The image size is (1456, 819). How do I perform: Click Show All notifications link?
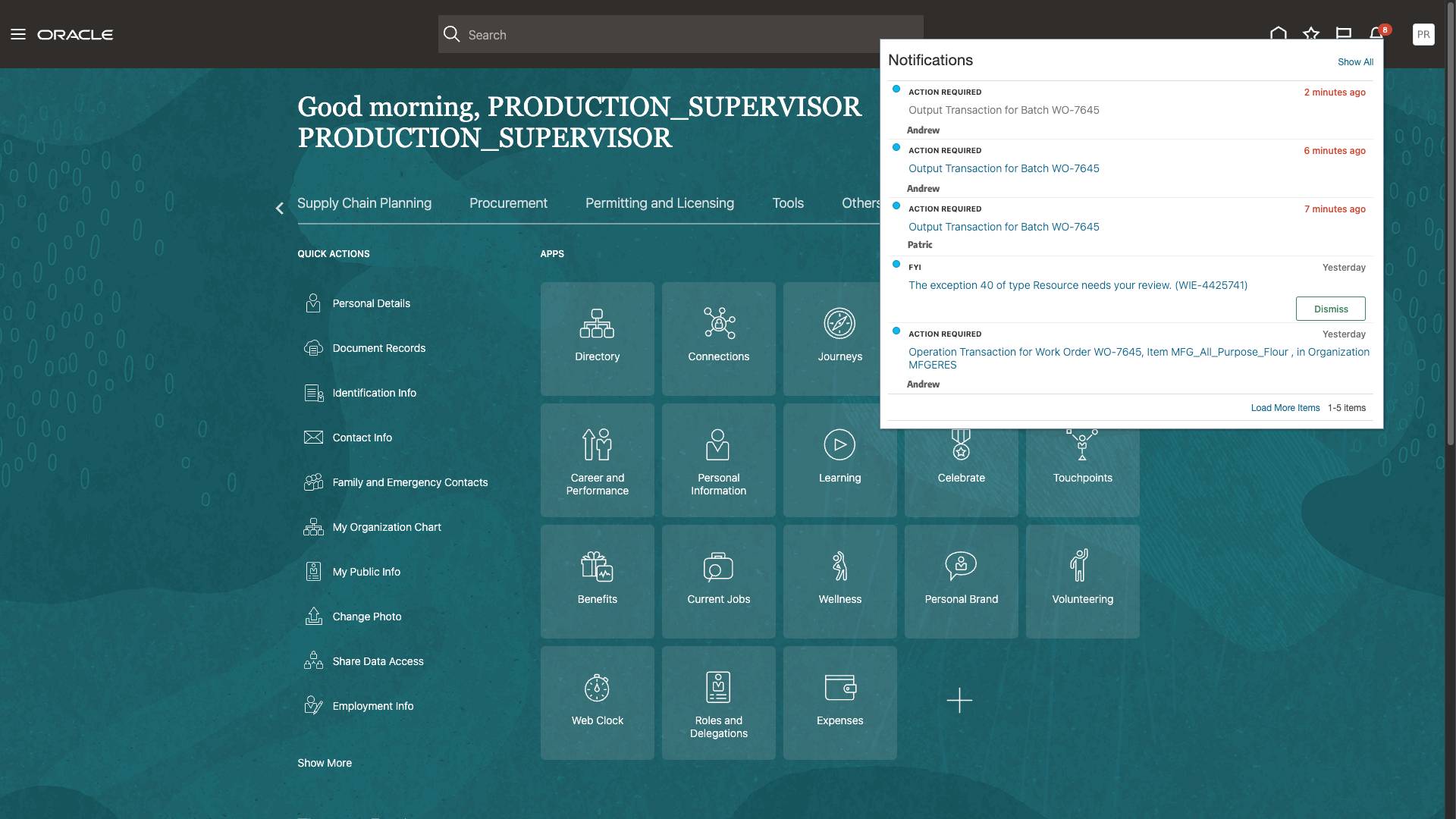pos(1355,62)
